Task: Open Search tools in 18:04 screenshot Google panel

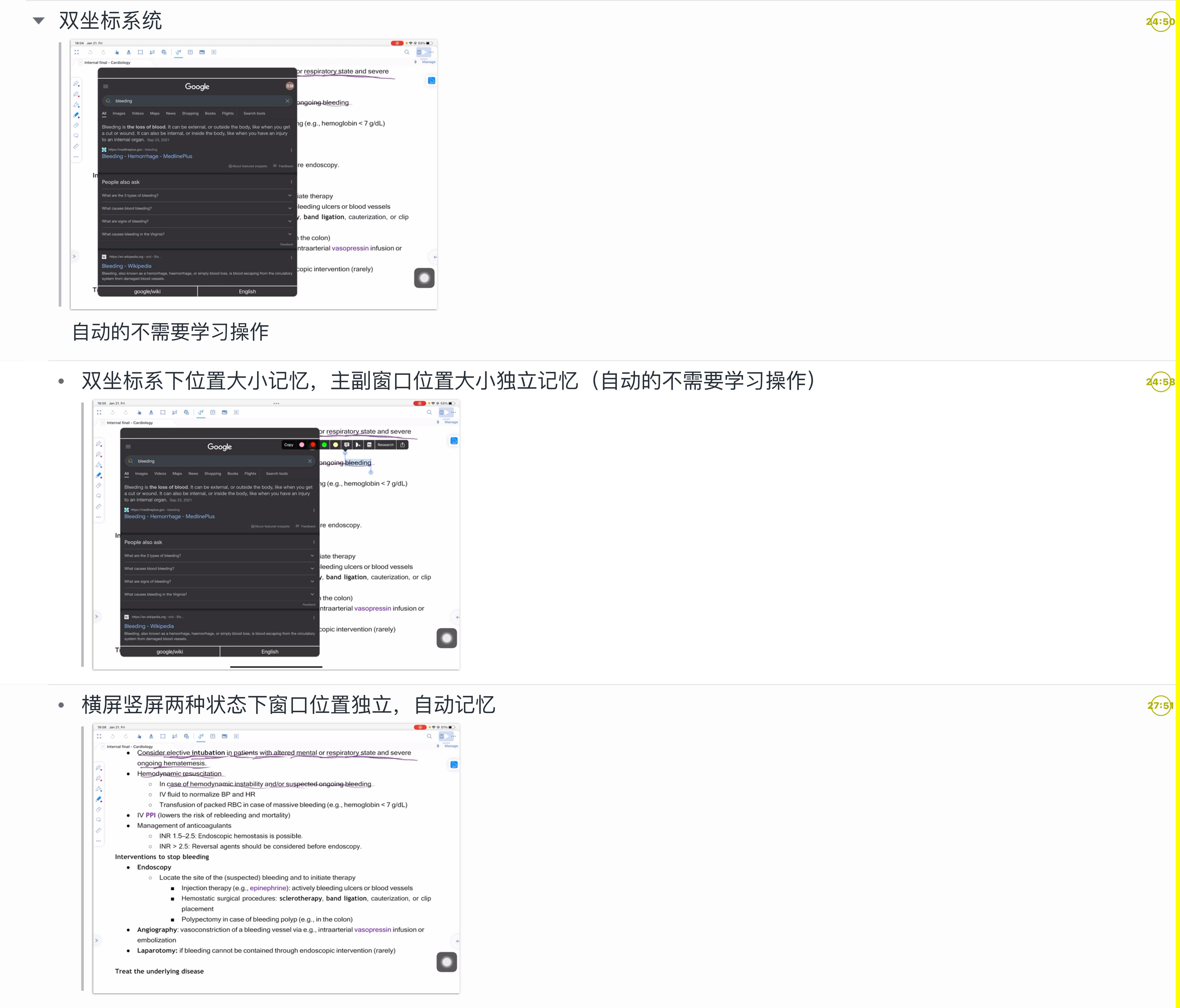Action: coord(255,113)
